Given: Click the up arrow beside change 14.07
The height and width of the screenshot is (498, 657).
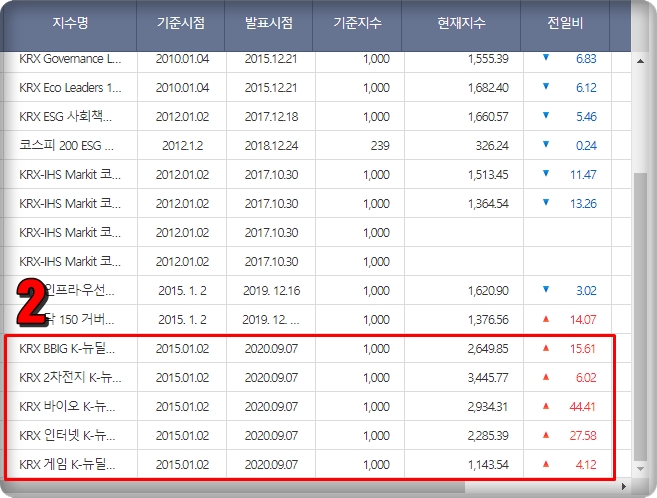Looking at the screenshot, I should point(546,319).
